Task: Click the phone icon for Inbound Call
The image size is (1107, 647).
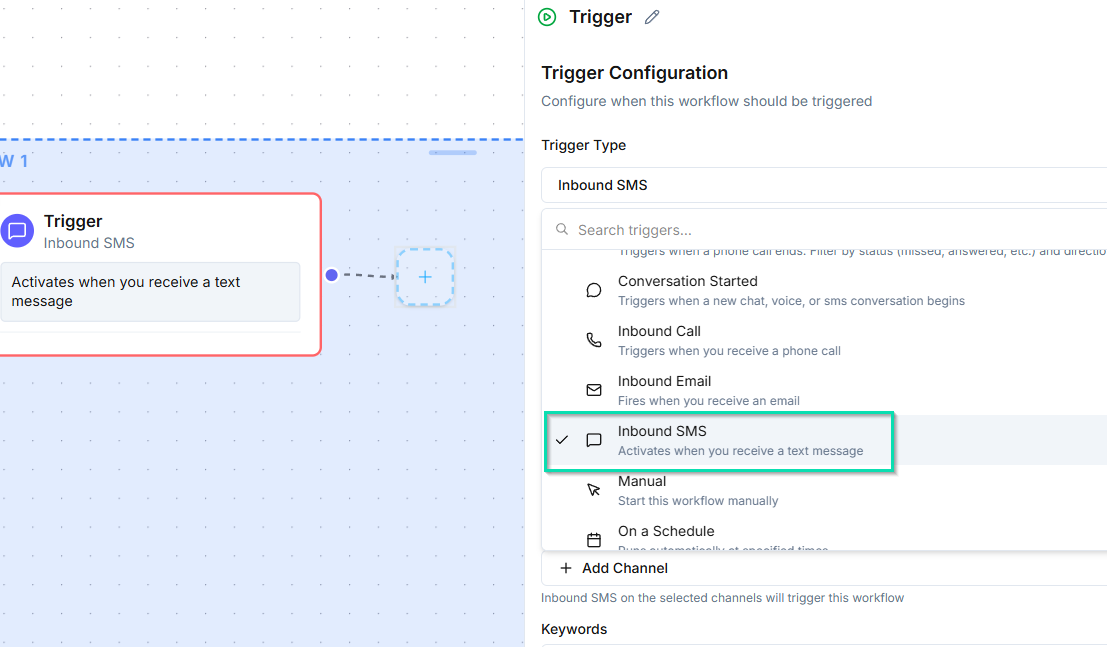Action: pos(594,340)
